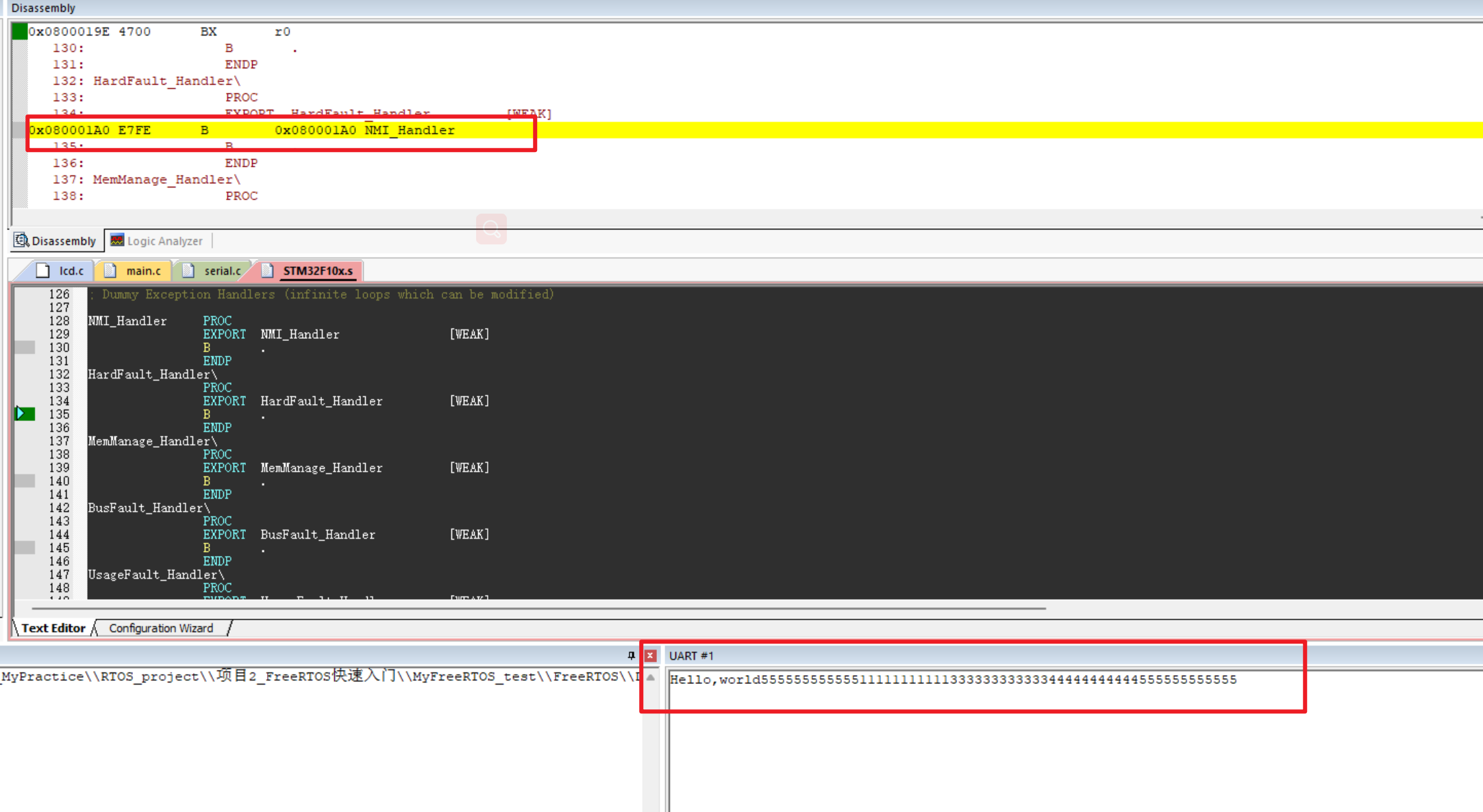Click the lcd.c document icon

43,270
